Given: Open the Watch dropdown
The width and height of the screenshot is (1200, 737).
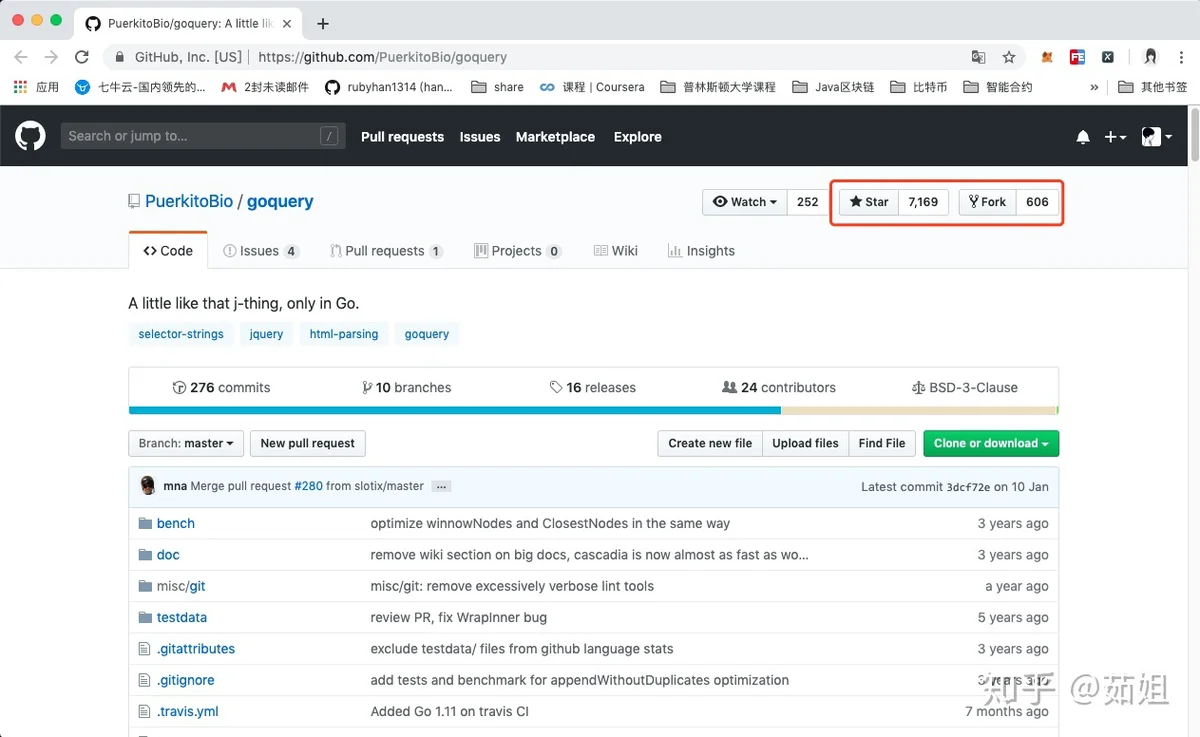Looking at the screenshot, I should [745, 202].
